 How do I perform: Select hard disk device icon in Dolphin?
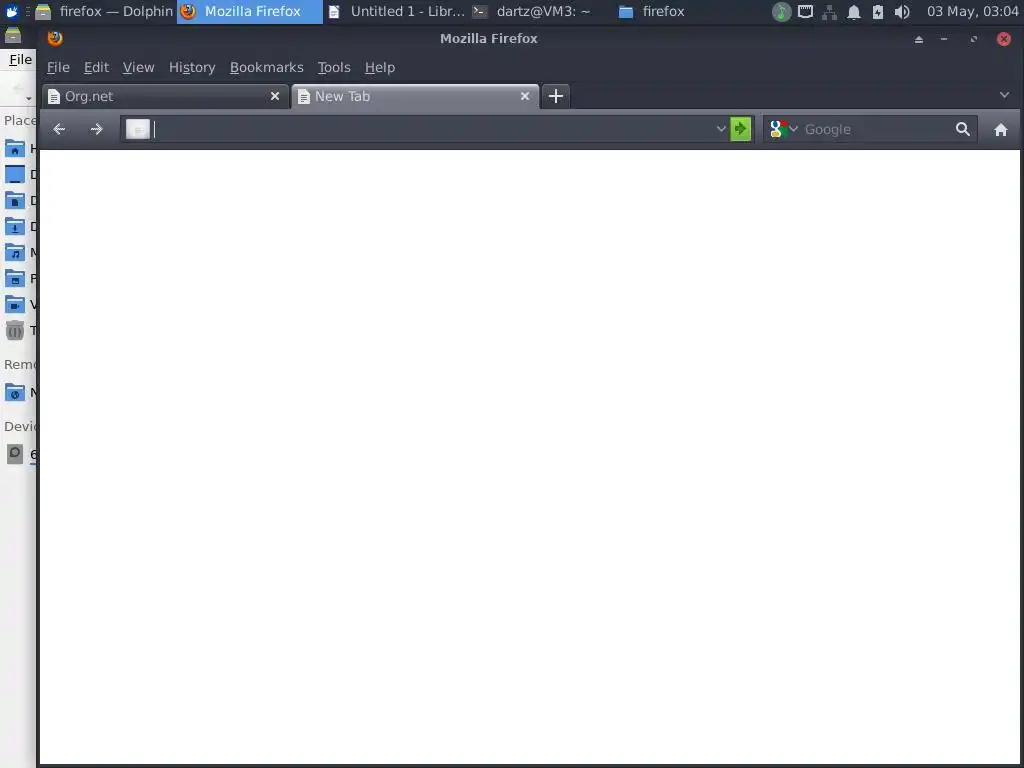pyautogui.click(x=14, y=454)
